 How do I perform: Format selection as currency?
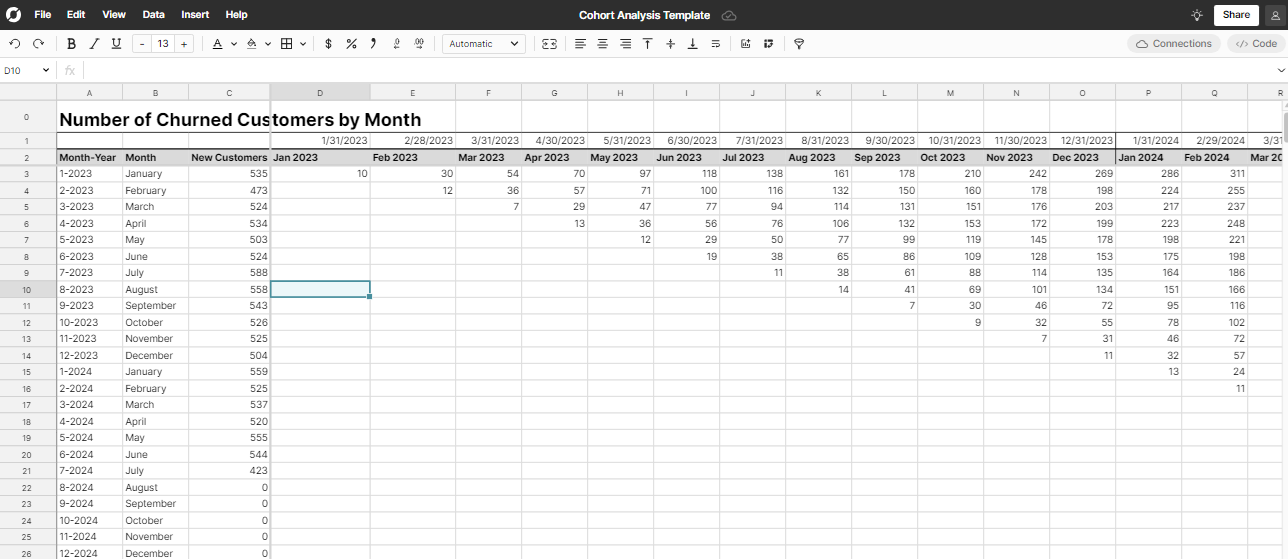[x=329, y=44]
